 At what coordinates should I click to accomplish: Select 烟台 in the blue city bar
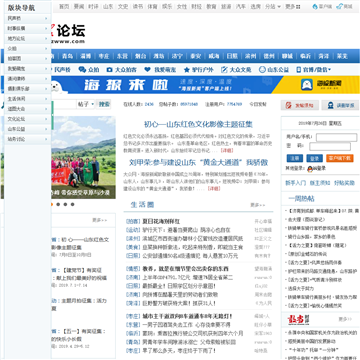140,56
